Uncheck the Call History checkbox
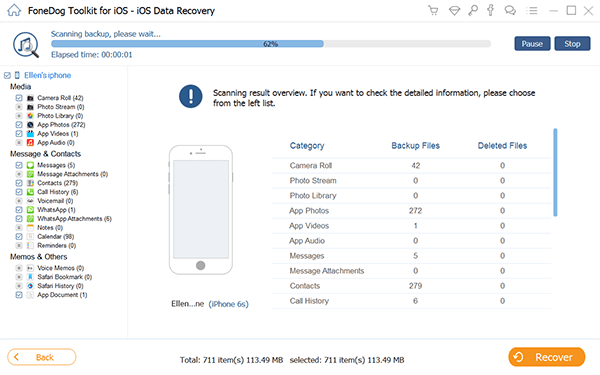Screen dimensions: 600x375 (19, 192)
